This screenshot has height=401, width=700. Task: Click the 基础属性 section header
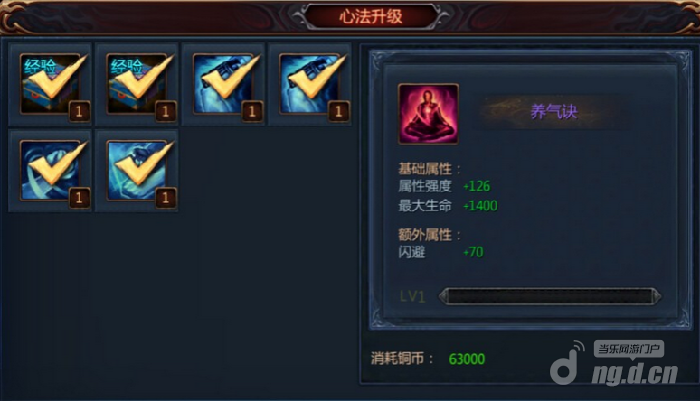click(425, 169)
